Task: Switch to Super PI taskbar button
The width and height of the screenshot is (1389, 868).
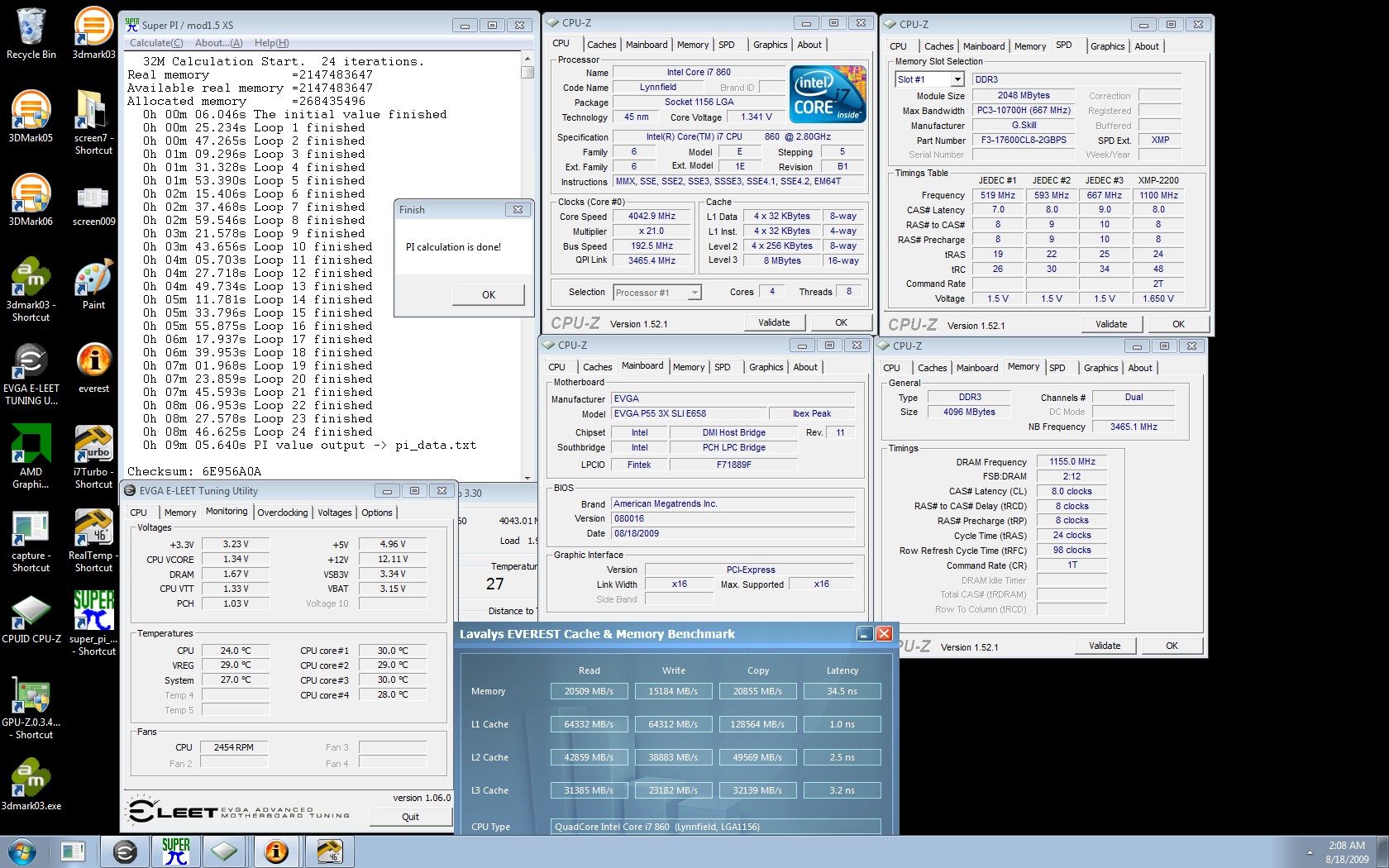Action: pos(175,851)
